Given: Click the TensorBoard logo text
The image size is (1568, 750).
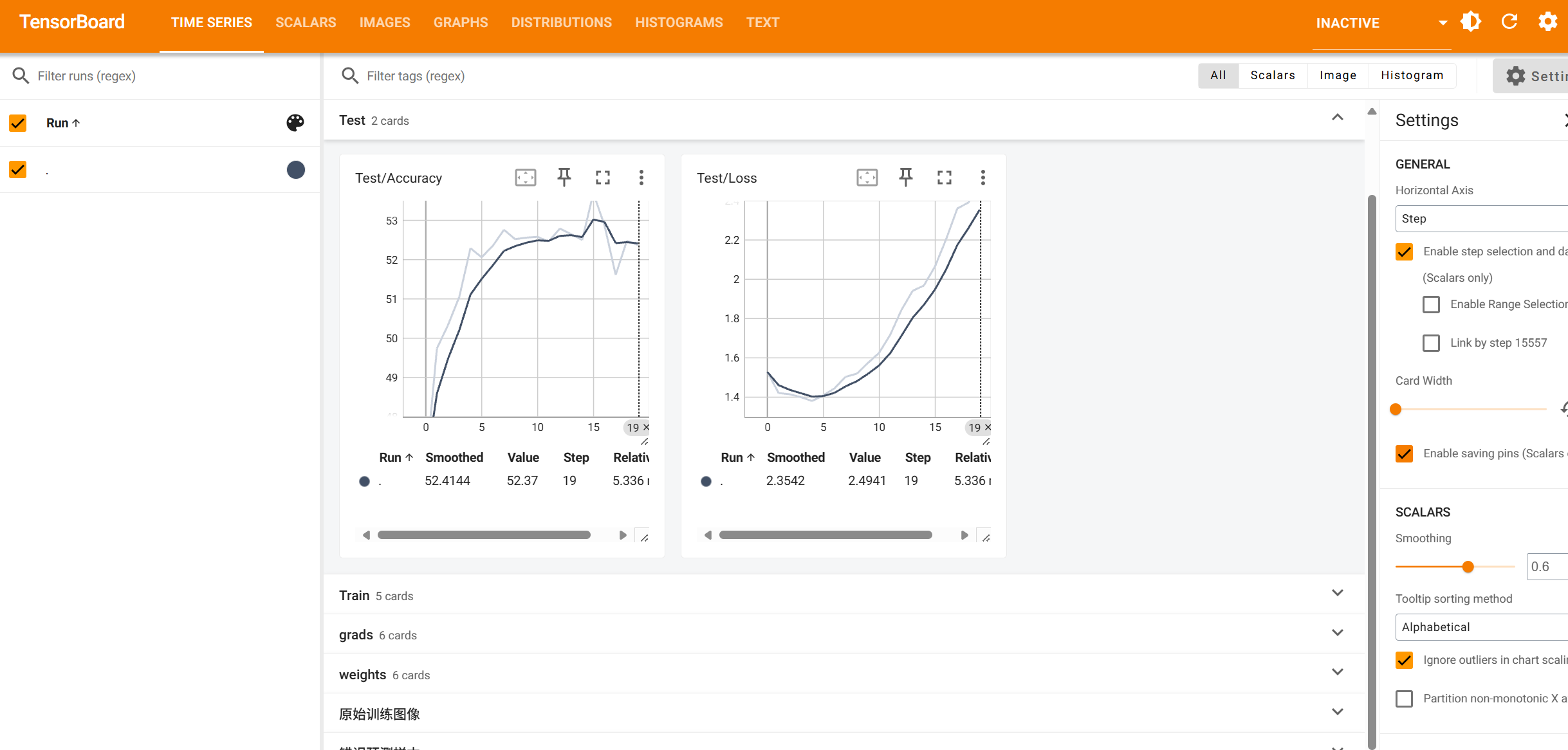Looking at the screenshot, I should [x=72, y=22].
